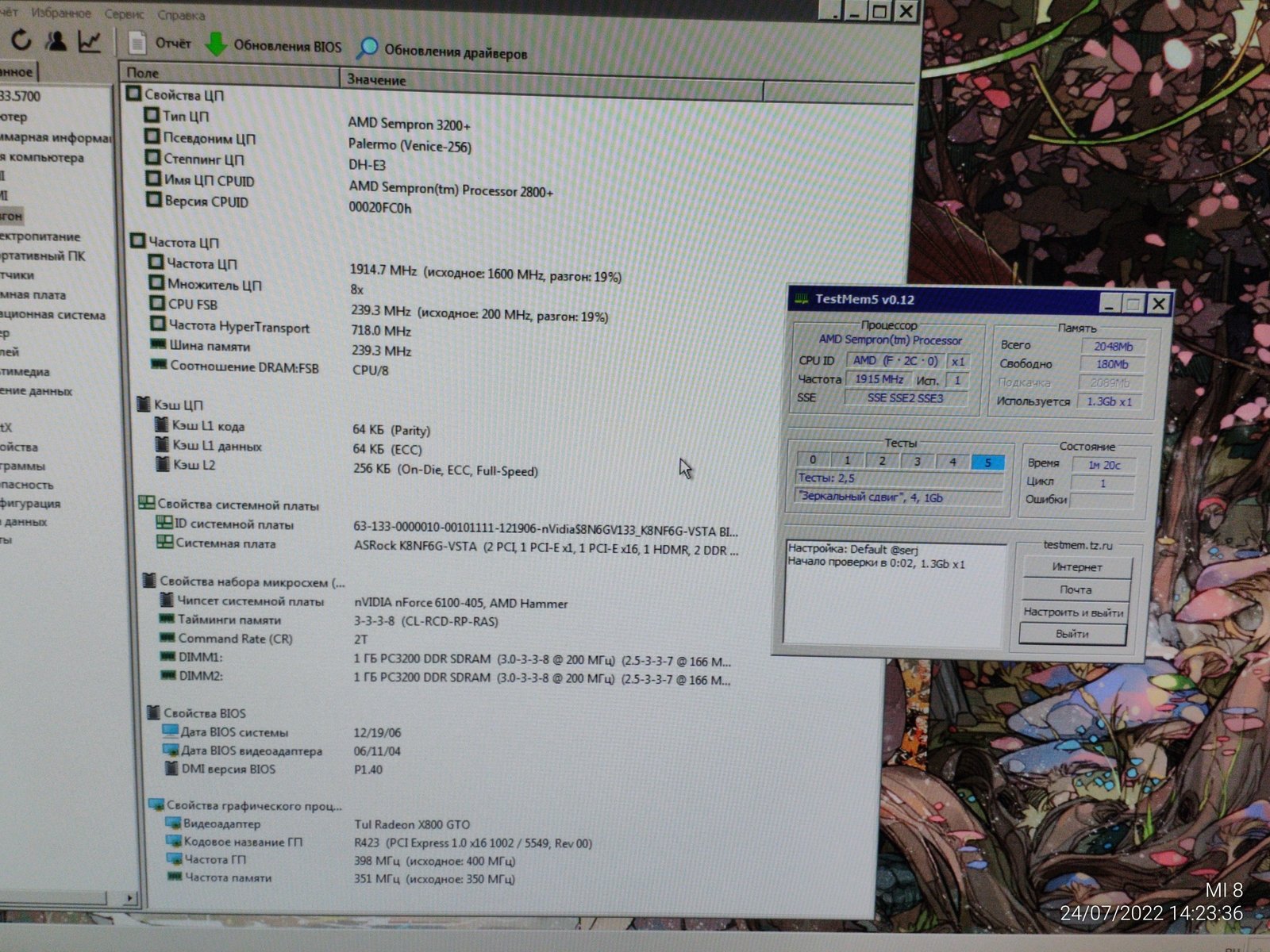Click the chip icon beside Кэш L2
This screenshot has height=952, width=1270.
[161, 464]
